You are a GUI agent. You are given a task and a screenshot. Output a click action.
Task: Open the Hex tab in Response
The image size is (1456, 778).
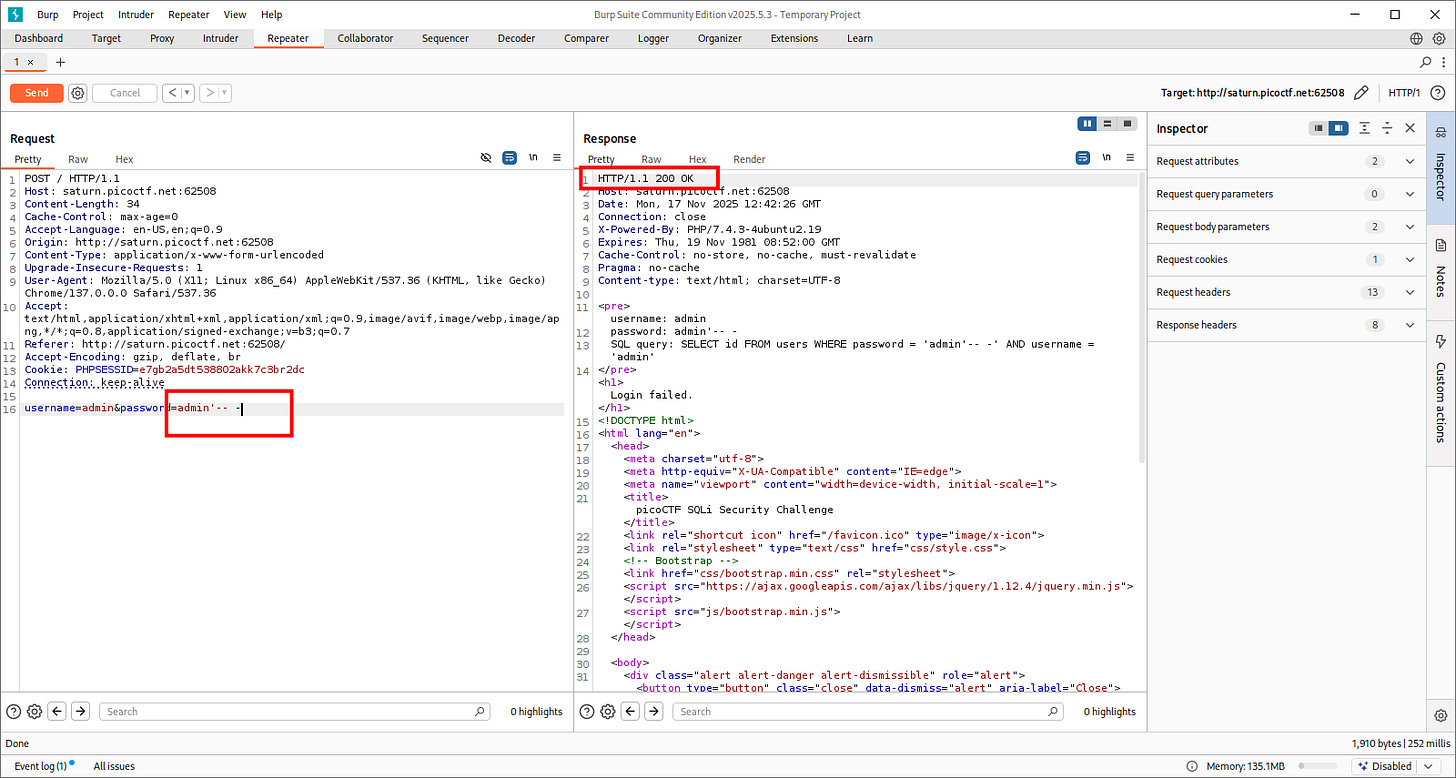pos(697,159)
